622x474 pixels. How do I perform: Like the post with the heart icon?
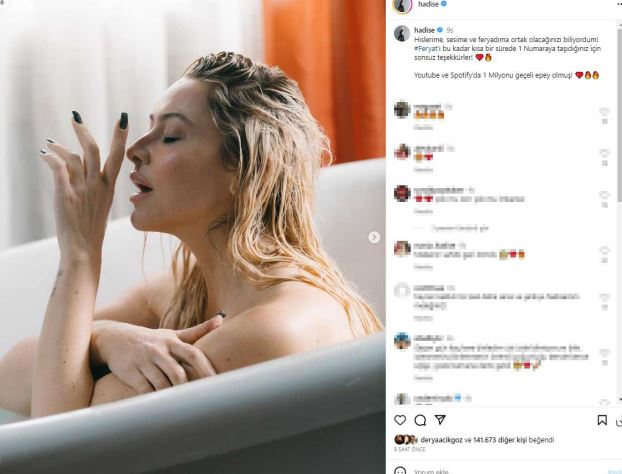pos(400,420)
